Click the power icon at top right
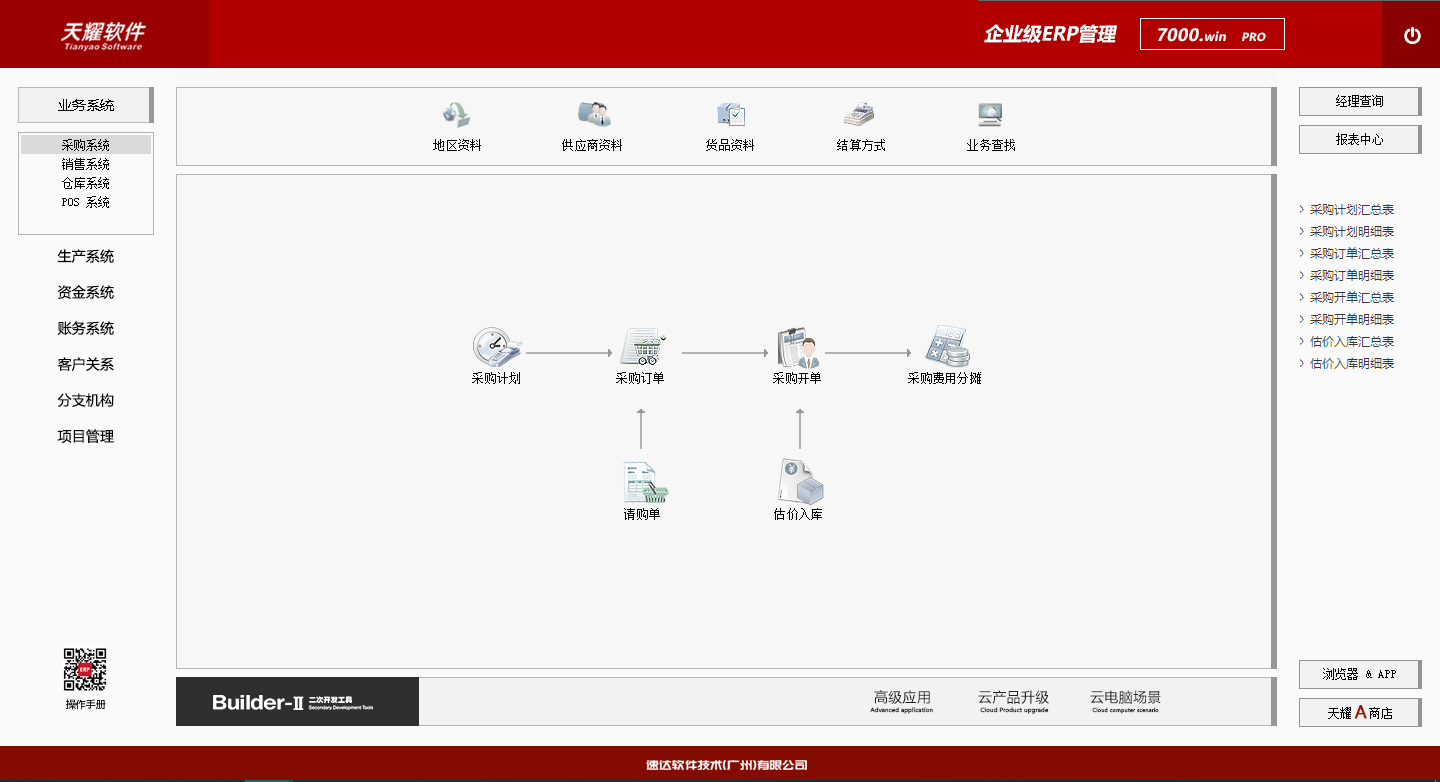This screenshot has height=782, width=1440. click(1411, 34)
